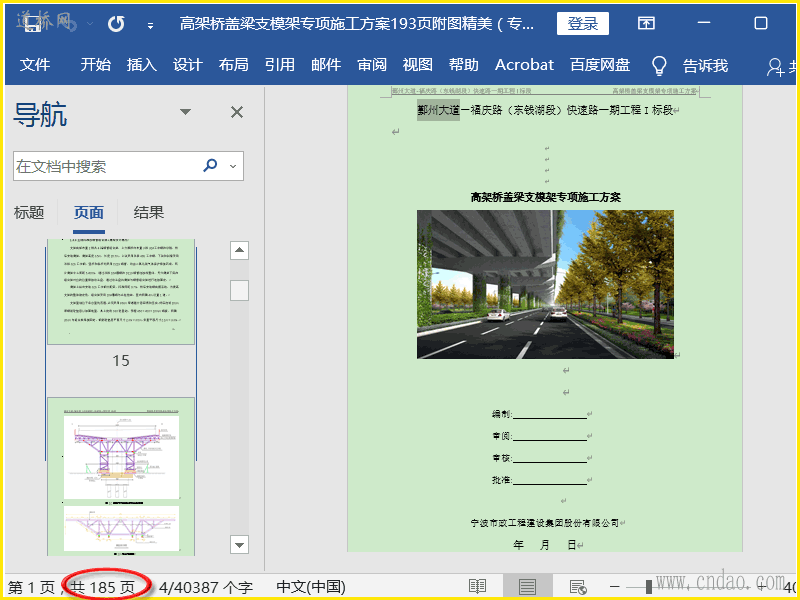Screen dimensions: 800x600
Task: Click the 第 1 页 status indicator
Action: 32,587
